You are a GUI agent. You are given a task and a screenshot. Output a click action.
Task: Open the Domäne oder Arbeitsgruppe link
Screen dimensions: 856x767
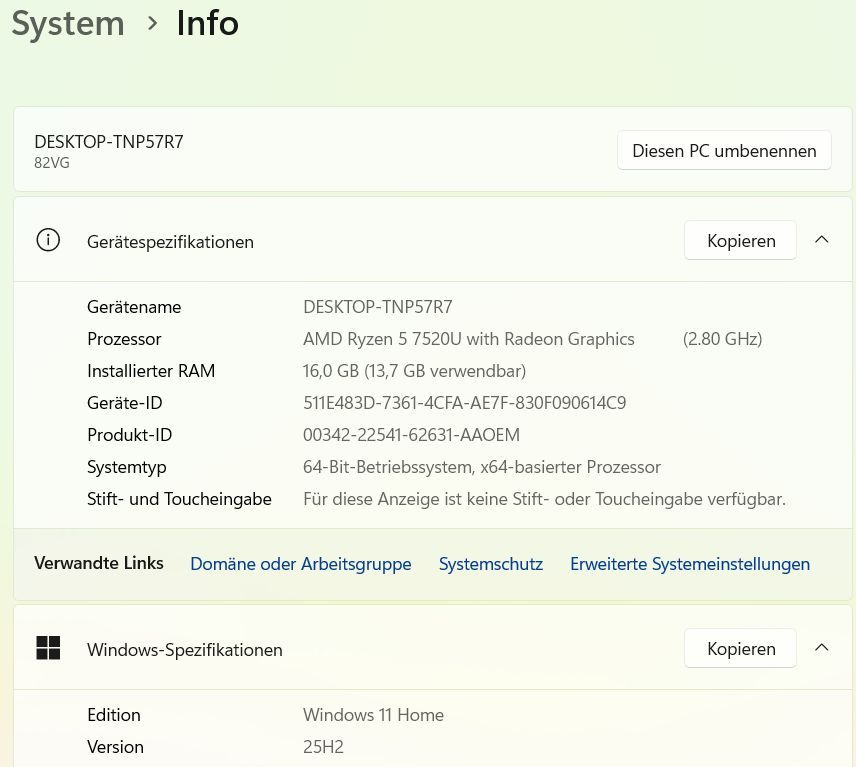coord(300,564)
